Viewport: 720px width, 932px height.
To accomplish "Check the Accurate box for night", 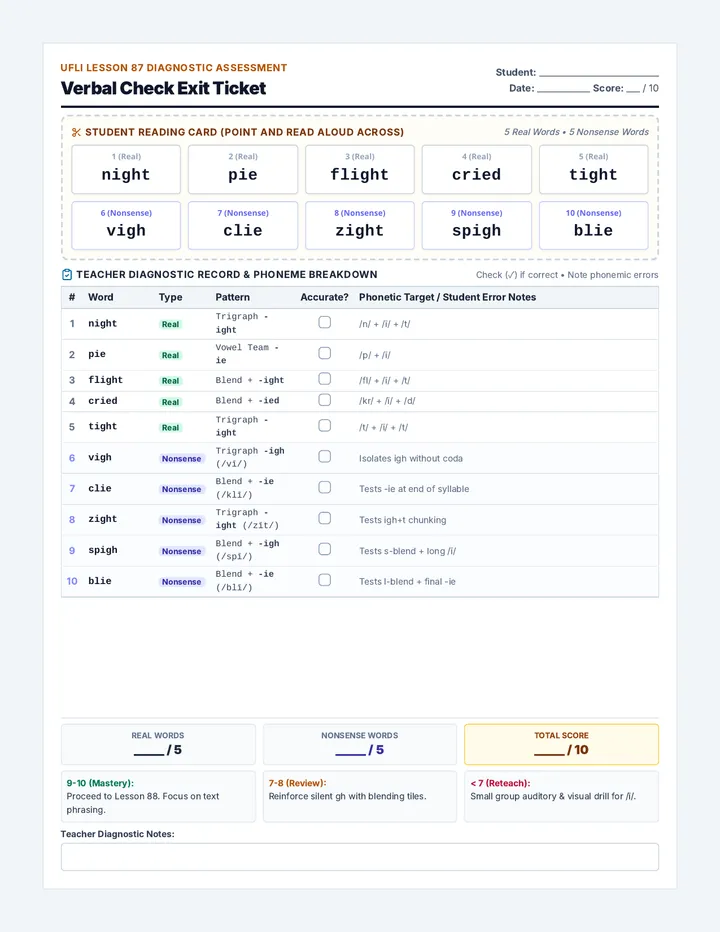I will 325,322.
